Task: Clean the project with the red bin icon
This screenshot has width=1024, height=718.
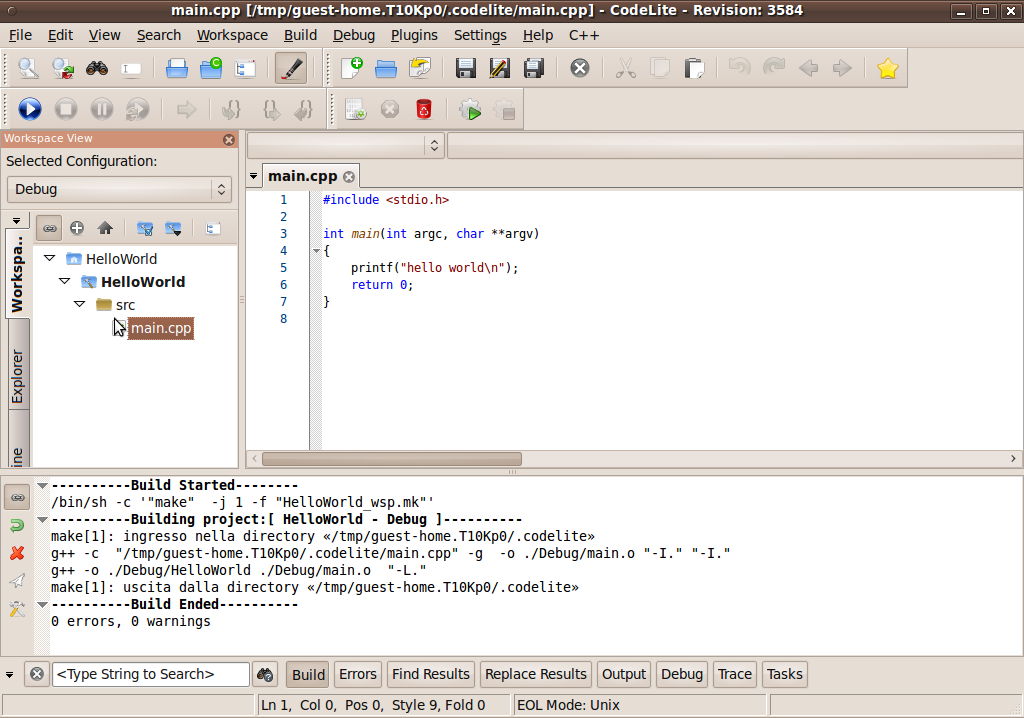Action: pyautogui.click(x=423, y=110)
